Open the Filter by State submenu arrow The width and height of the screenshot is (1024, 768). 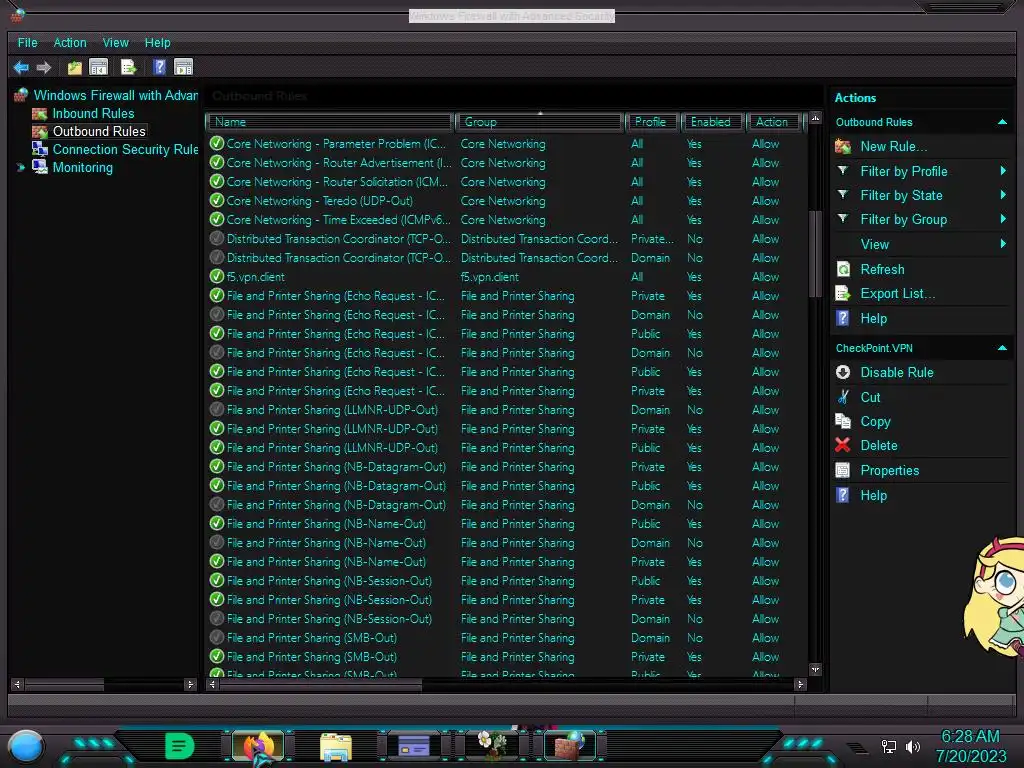point(1003,195)
